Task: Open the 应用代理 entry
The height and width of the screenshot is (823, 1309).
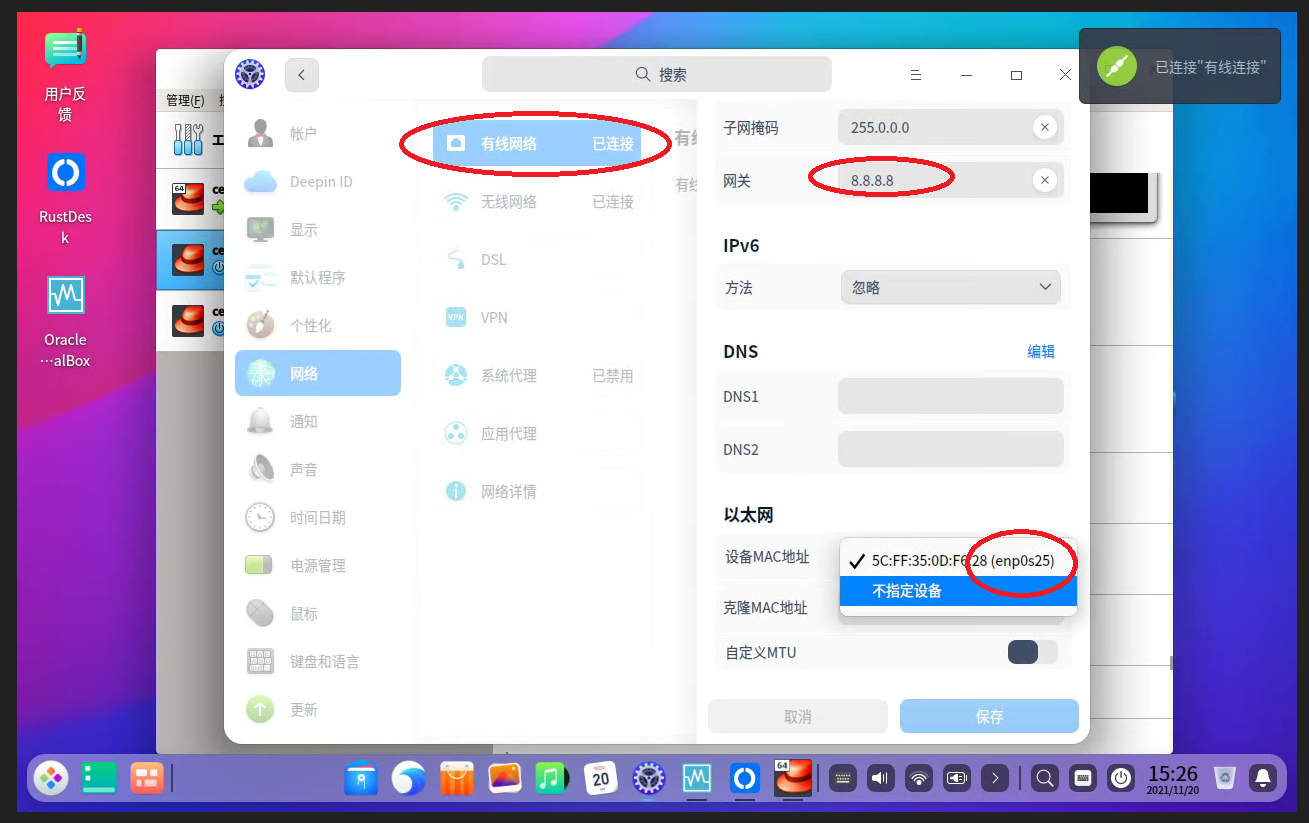Action: tap(538, 433)
